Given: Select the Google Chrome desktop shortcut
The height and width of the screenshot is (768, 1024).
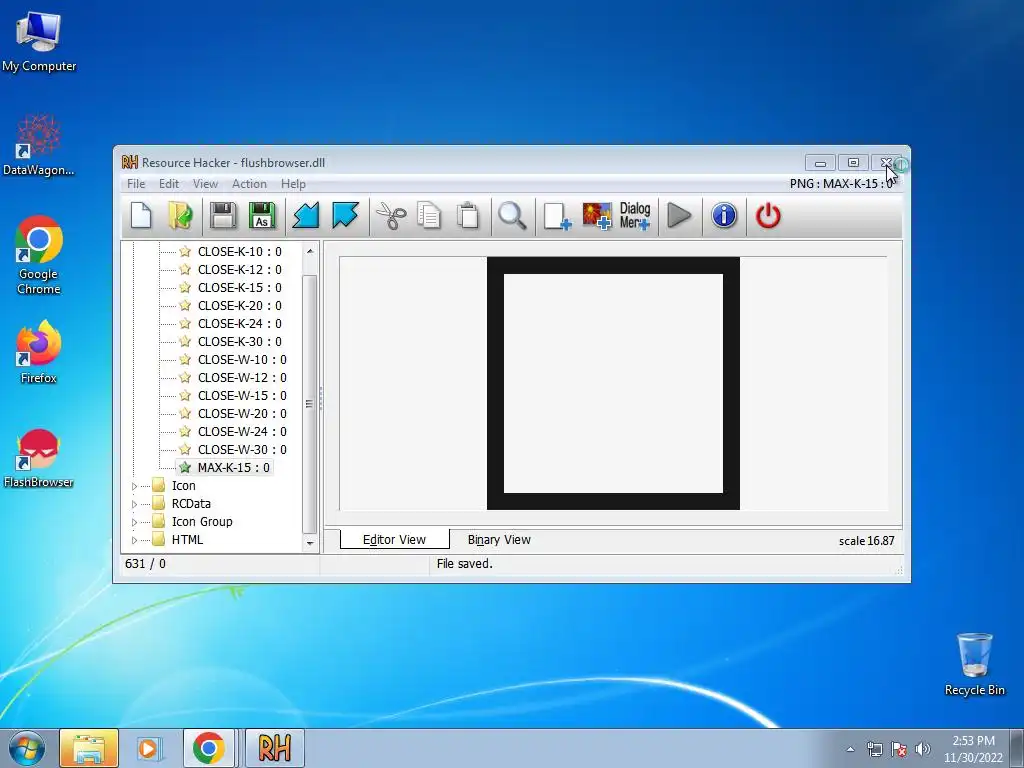Looking at the screenshot, I should pos(39,255).
